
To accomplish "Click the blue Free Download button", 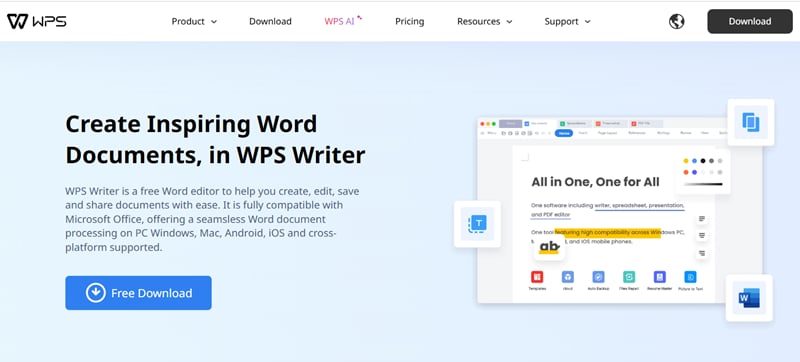I will 138,293.
